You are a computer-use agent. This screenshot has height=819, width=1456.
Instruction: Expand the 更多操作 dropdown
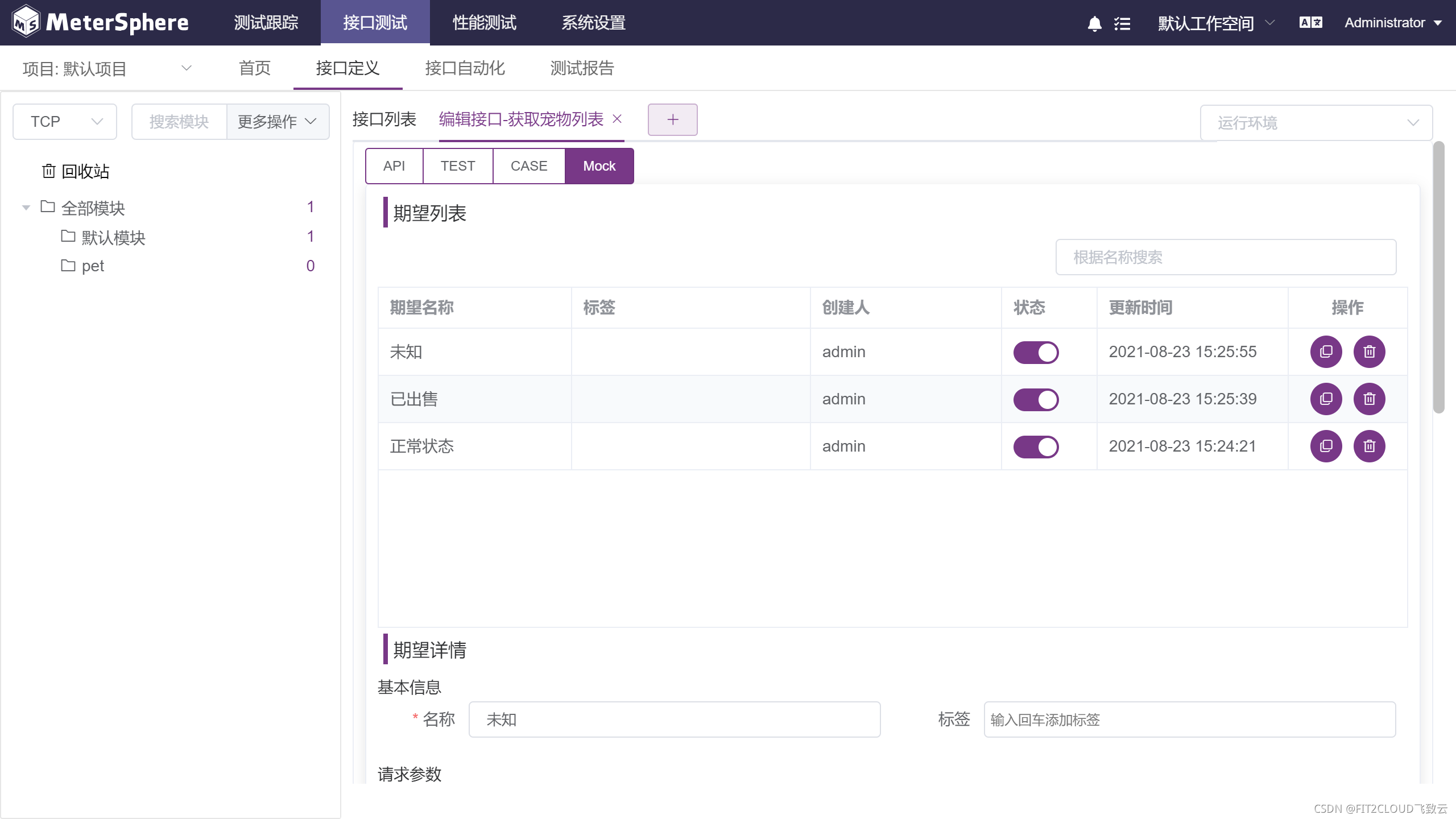point(278,122)
